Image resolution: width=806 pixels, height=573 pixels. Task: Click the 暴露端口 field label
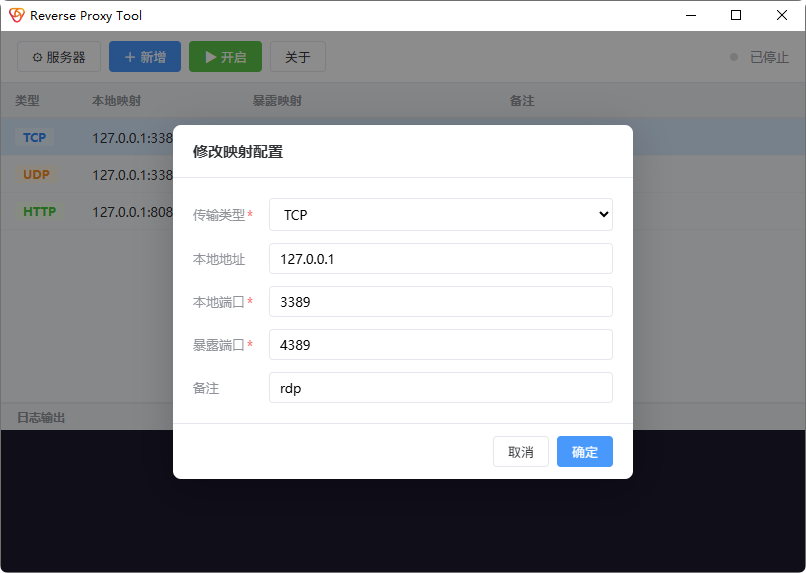[x=218, y=345]
